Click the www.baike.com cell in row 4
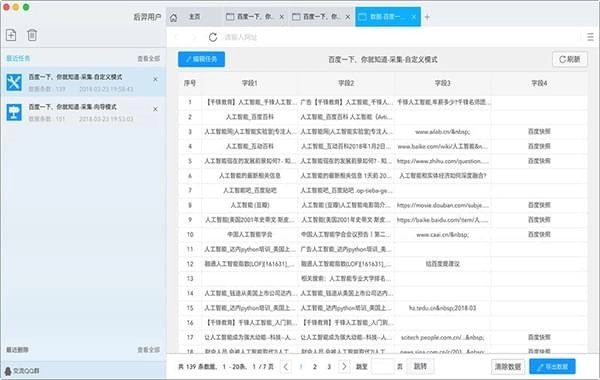Viewport: 600px width, 380px height. (443, 146)
